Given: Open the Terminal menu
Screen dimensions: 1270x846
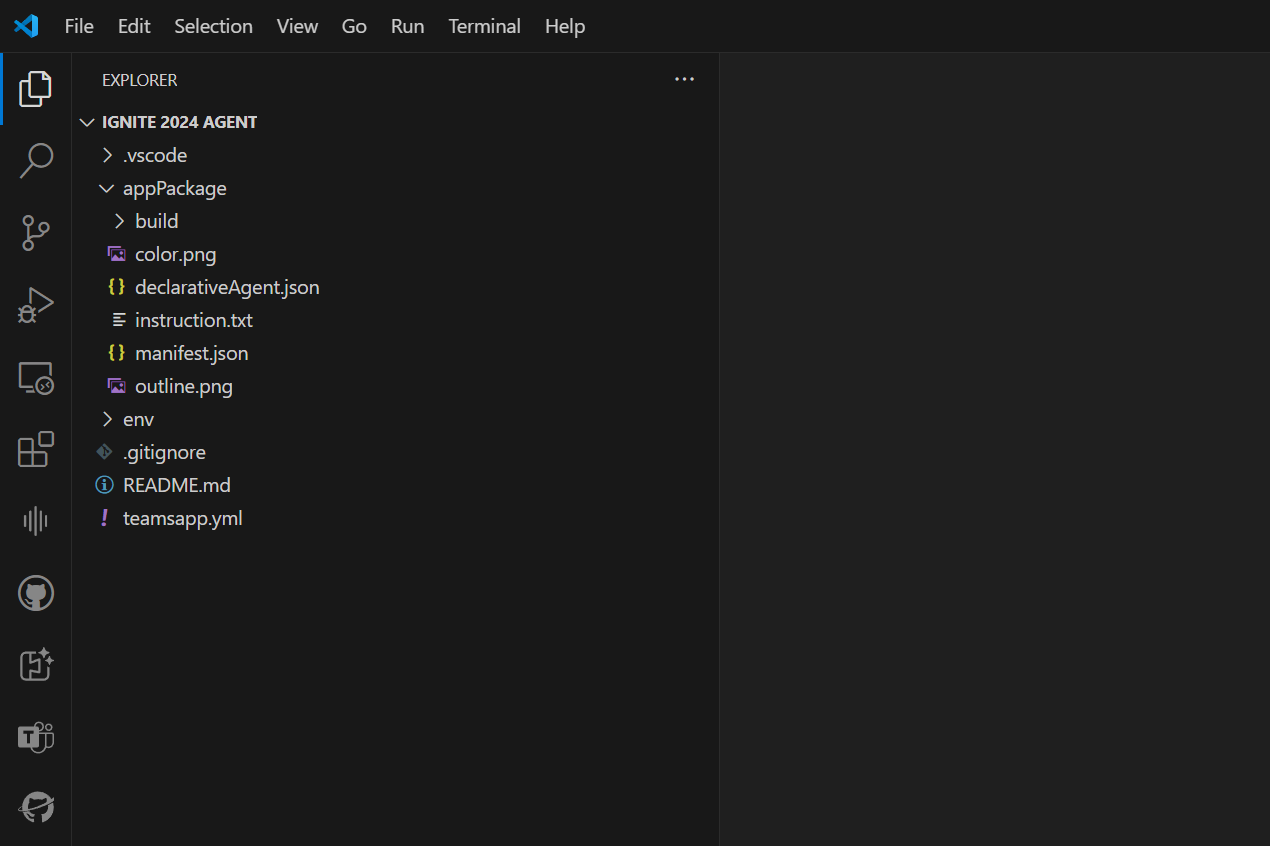Looking at the screenshot, I should 484,26.
